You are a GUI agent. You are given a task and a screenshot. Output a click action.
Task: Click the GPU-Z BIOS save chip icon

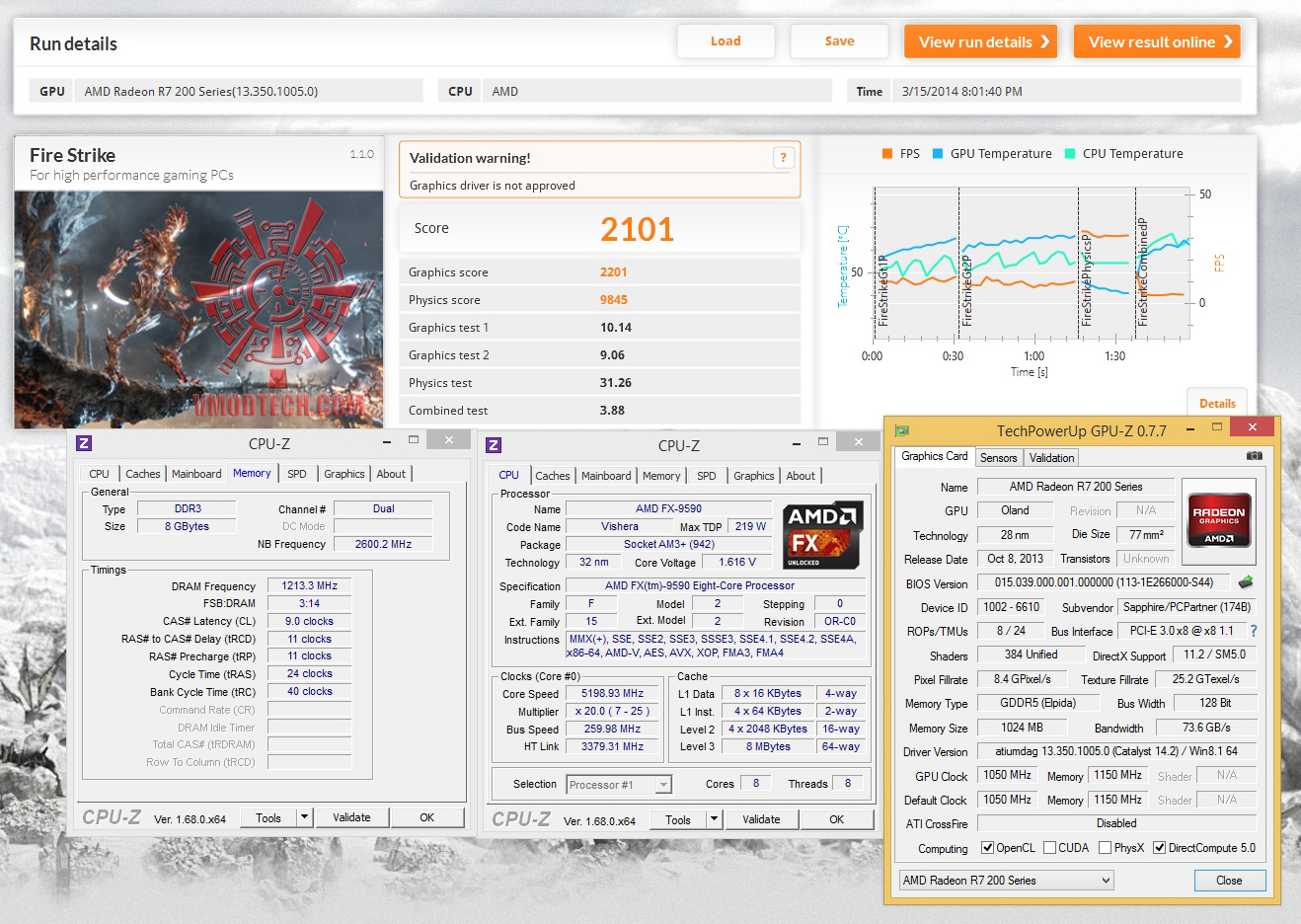[x=1246, y=582]
